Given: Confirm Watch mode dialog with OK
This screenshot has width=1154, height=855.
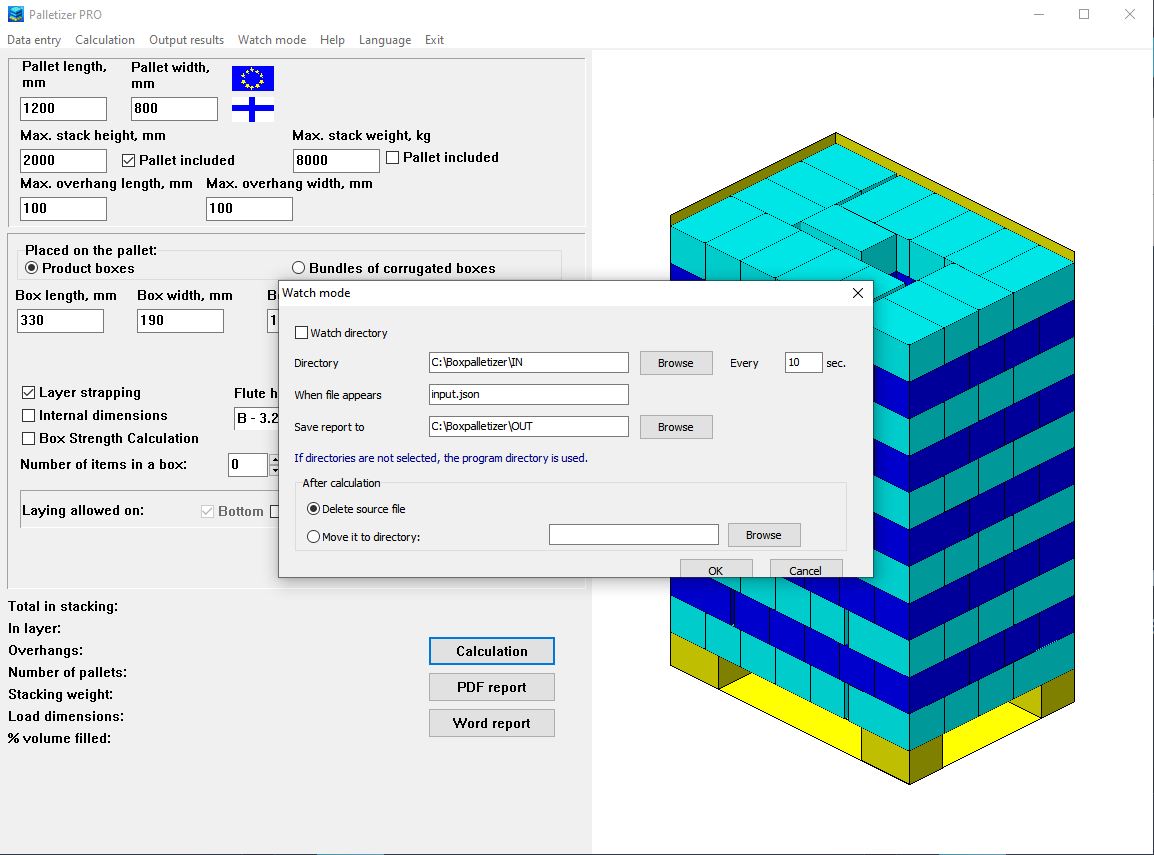Looking at the screenshot, I should point(715,569).
